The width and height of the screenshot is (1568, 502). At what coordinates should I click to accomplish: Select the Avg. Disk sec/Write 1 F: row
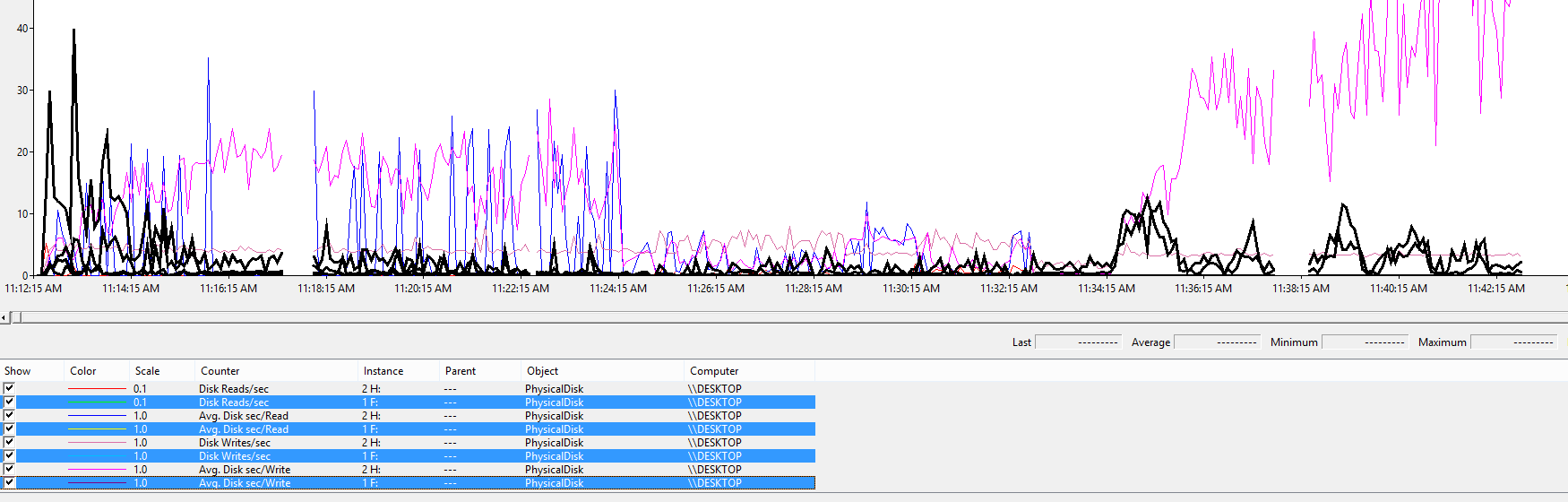[x=245, y=483]
